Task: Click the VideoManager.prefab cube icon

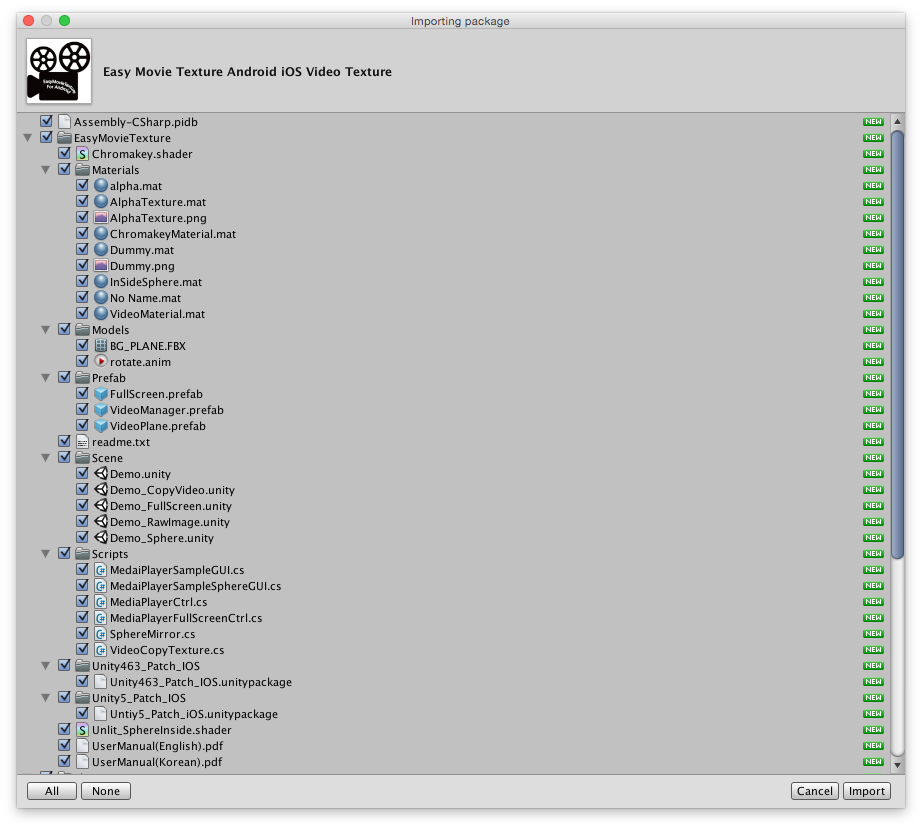Action: (101, 410)
